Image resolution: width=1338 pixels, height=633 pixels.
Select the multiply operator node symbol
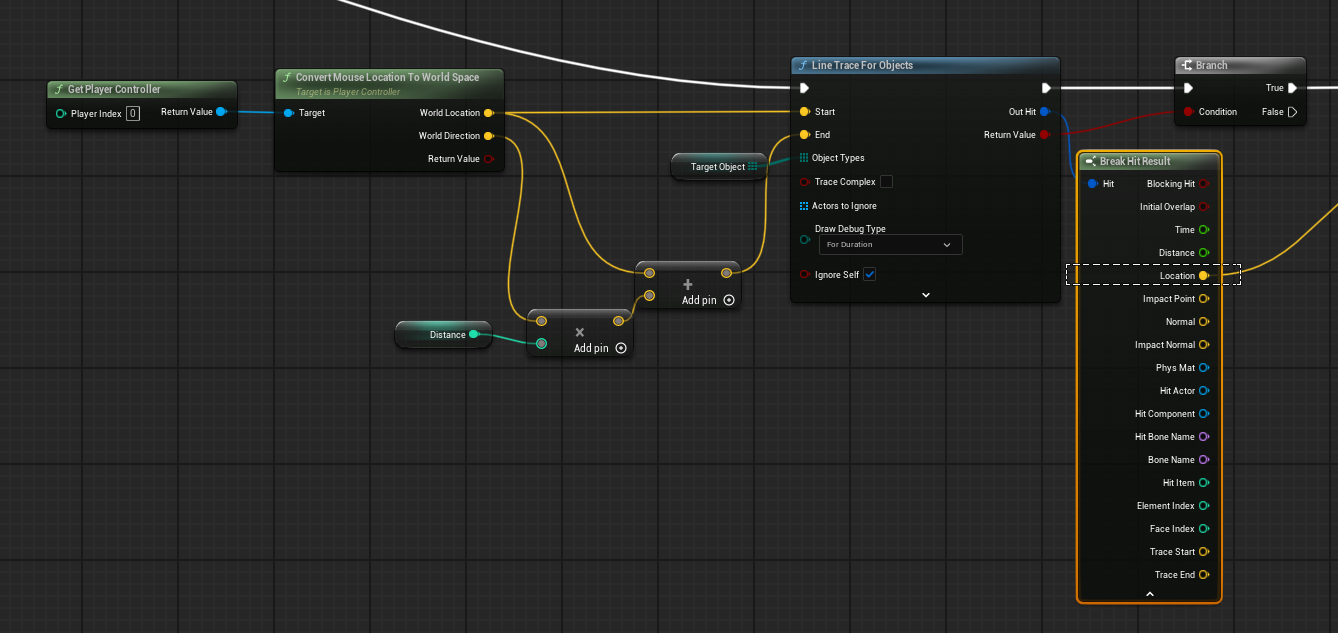[579, 332]
